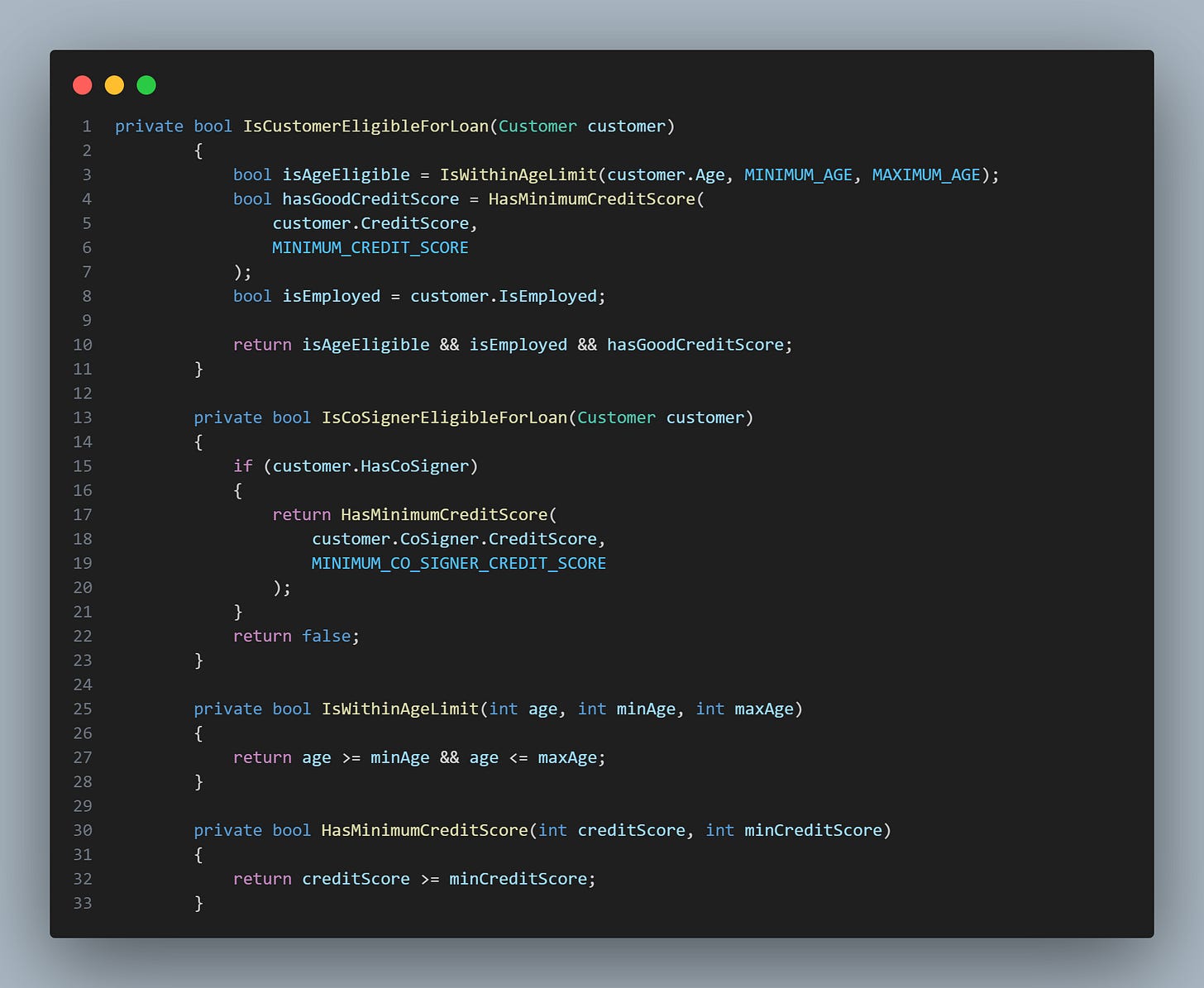Click customer.IsEmployed expression on line 8

(504, 296)
